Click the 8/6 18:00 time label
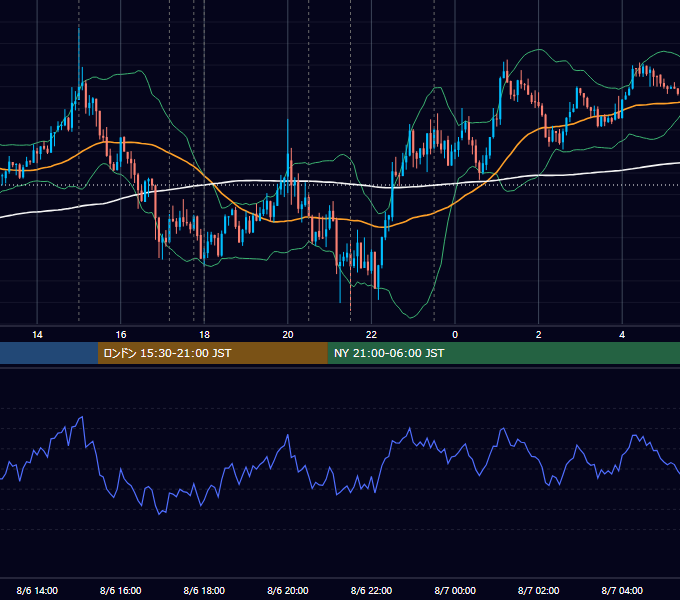The width and height of the screenshot is (680, 600). [x=204, y=590]
